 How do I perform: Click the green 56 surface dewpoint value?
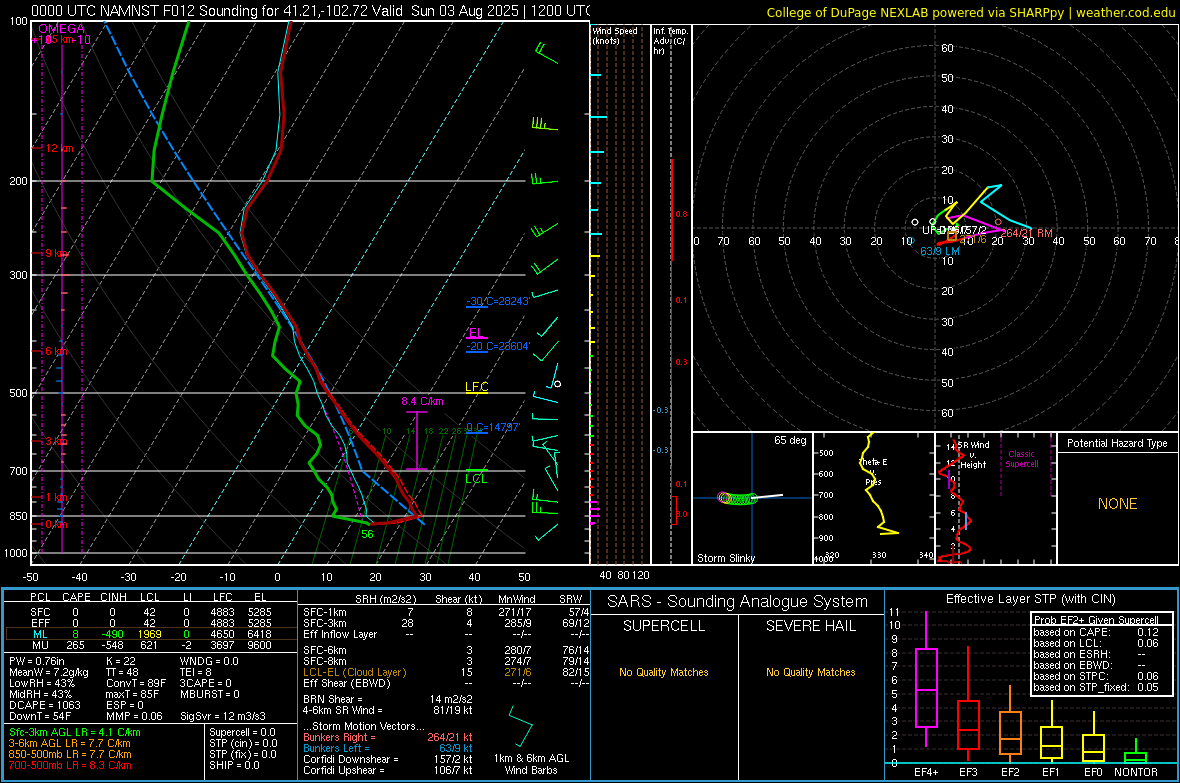tap(367, 534)
